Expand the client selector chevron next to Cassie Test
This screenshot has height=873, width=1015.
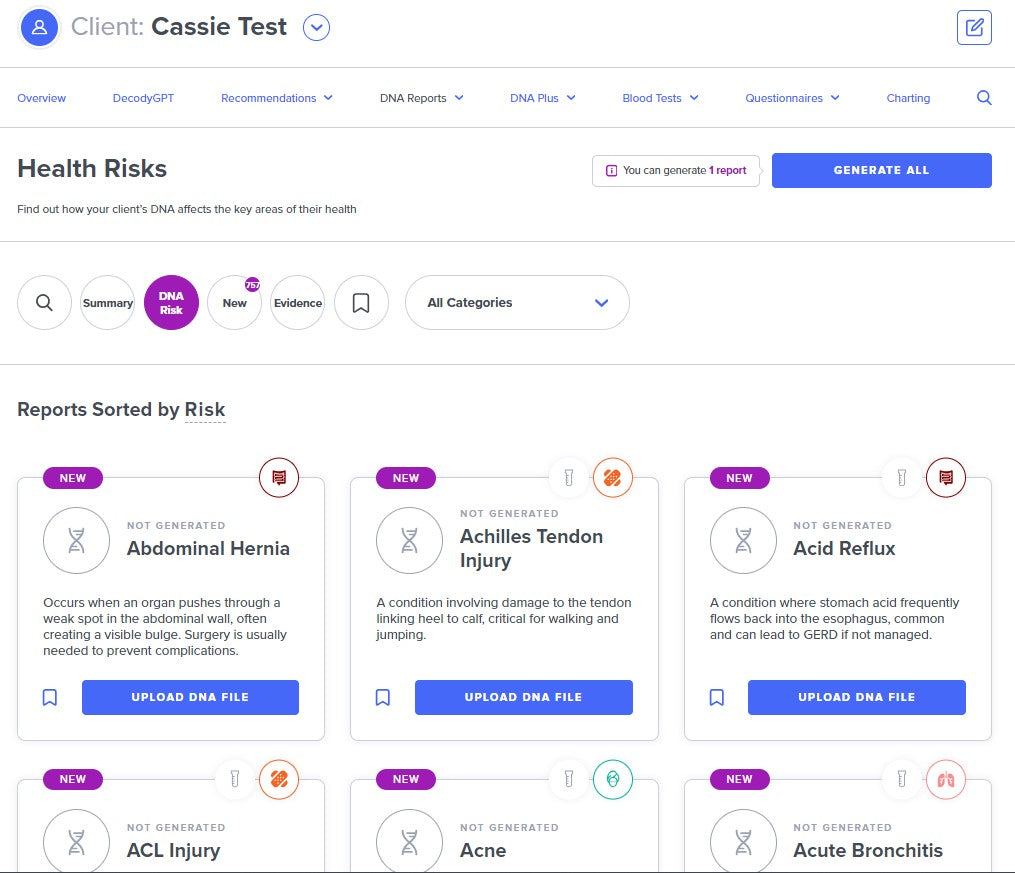point(316,27)
